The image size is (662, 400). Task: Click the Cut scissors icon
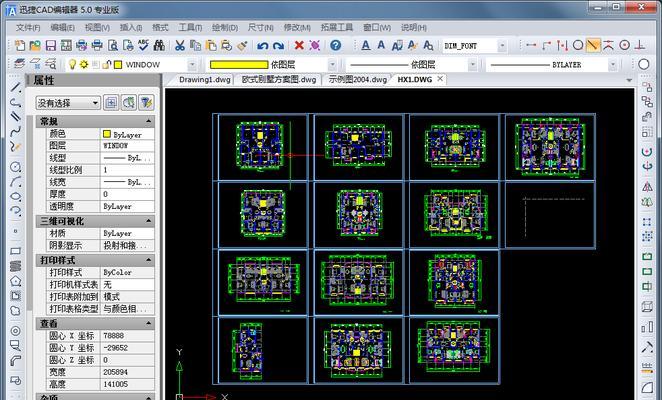(180, 45)
